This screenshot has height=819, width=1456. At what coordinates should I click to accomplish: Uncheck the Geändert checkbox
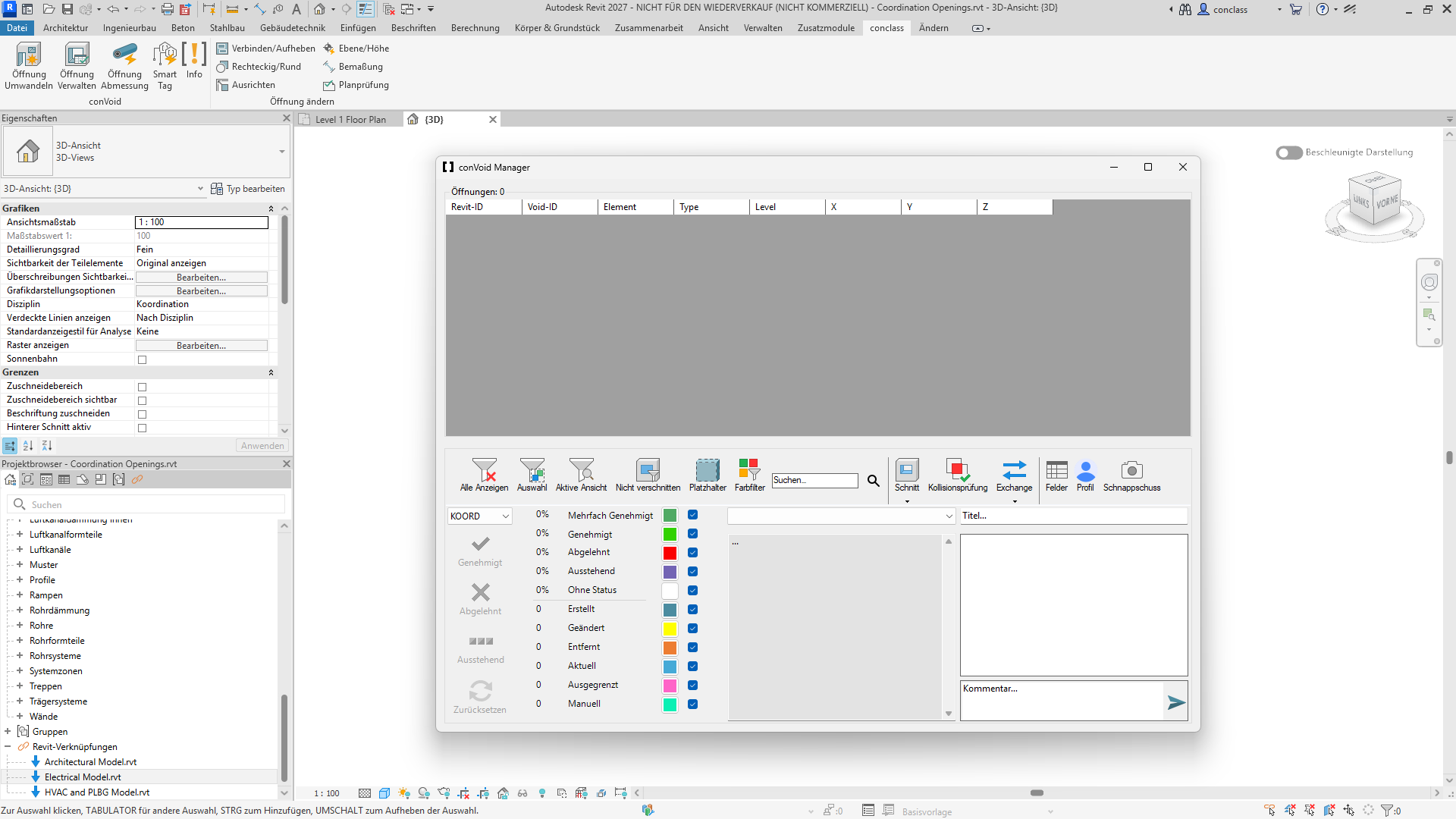pyautogui.click(x=692, y=629)
